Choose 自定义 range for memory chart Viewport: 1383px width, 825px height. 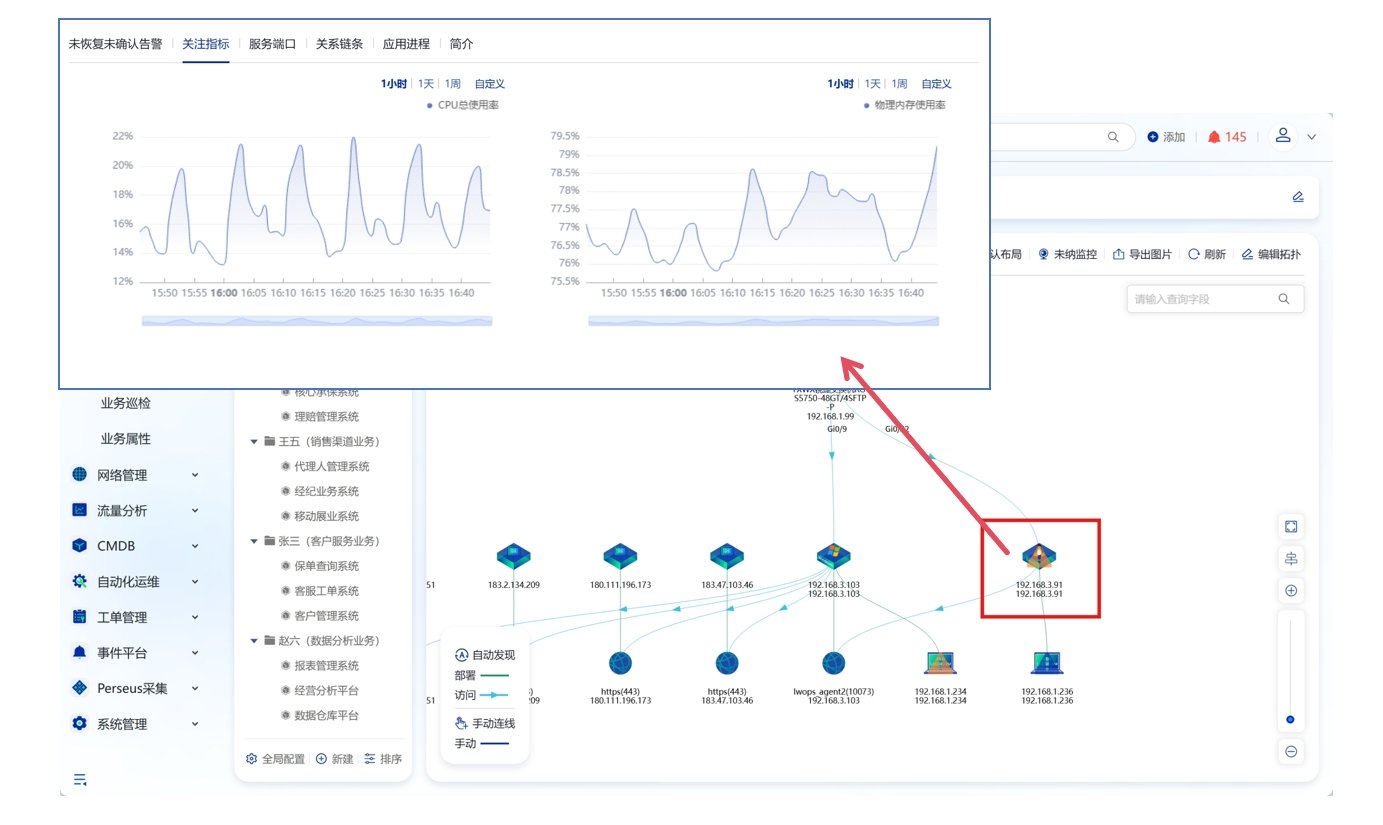[x=936, y=84]
